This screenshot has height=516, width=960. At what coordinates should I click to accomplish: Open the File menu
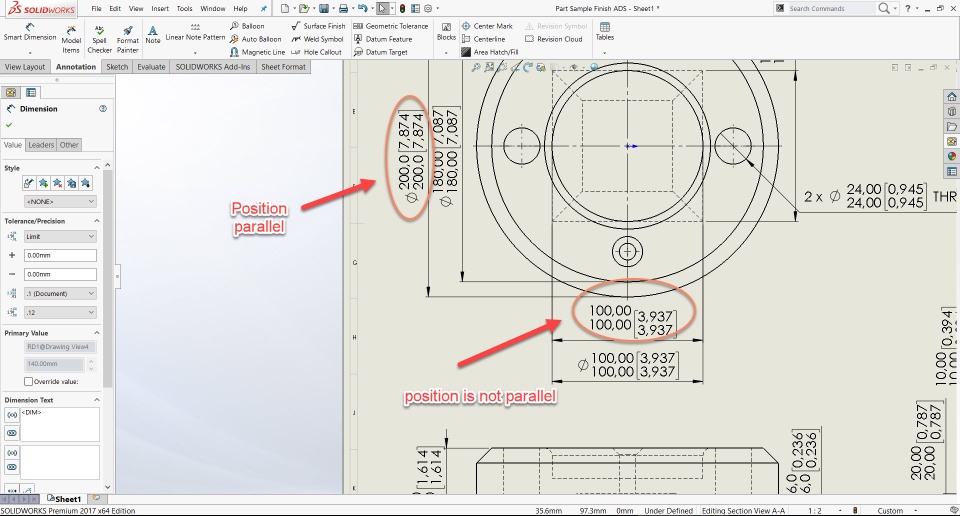coord(96,9)
